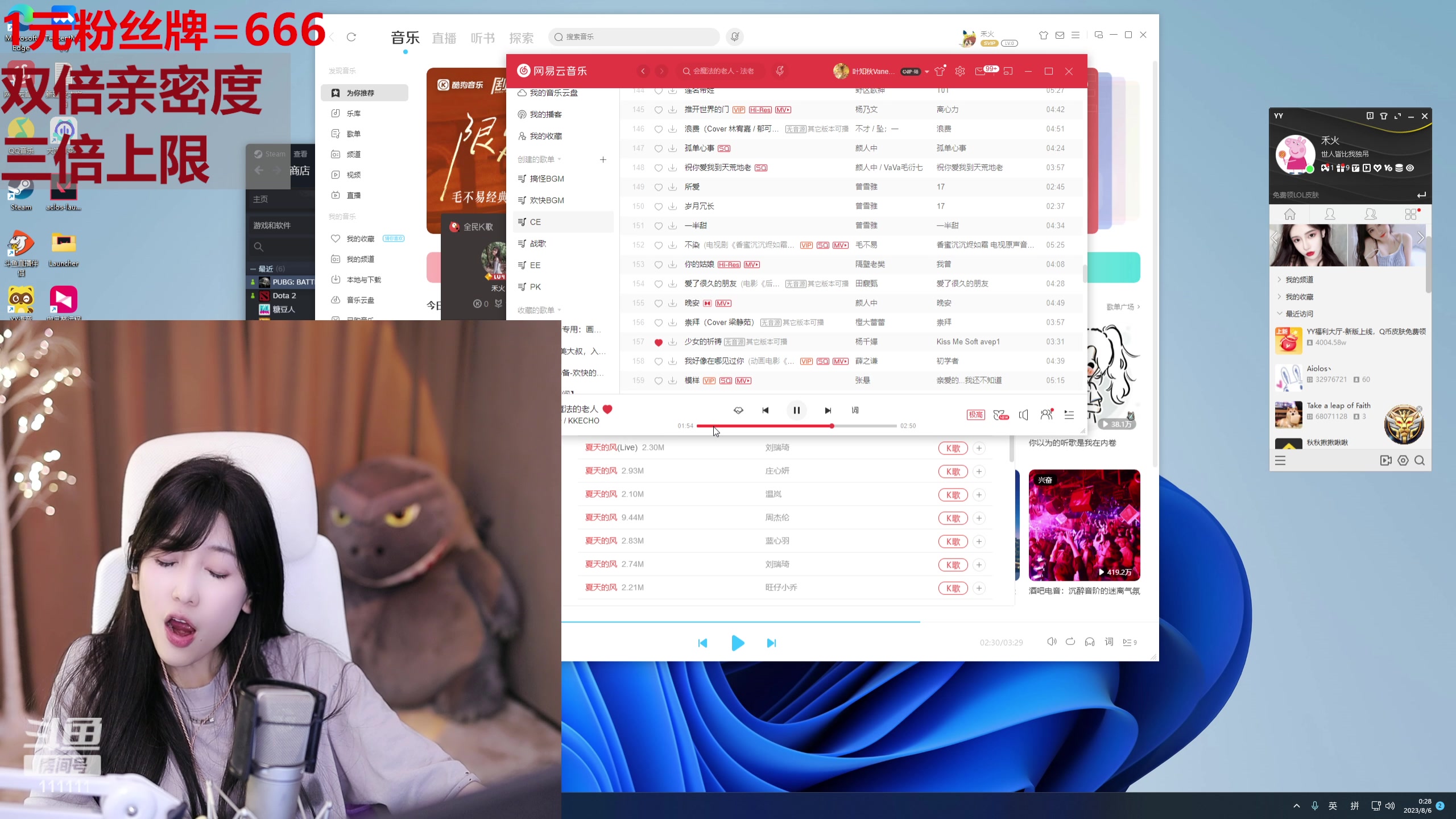Expand 收藏的歌单 section in NetEase sidebar
This screenshot has width=1456, height=819.
(x=537, y=310)
